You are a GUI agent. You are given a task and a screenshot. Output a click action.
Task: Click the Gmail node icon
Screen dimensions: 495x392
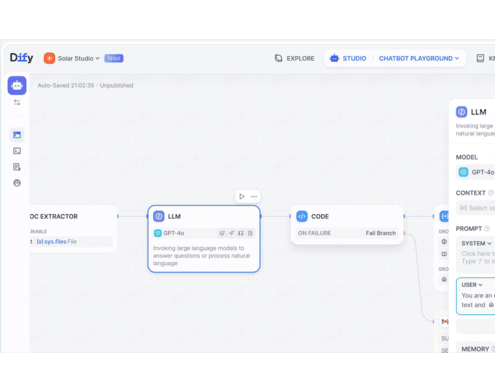(445, 321)
